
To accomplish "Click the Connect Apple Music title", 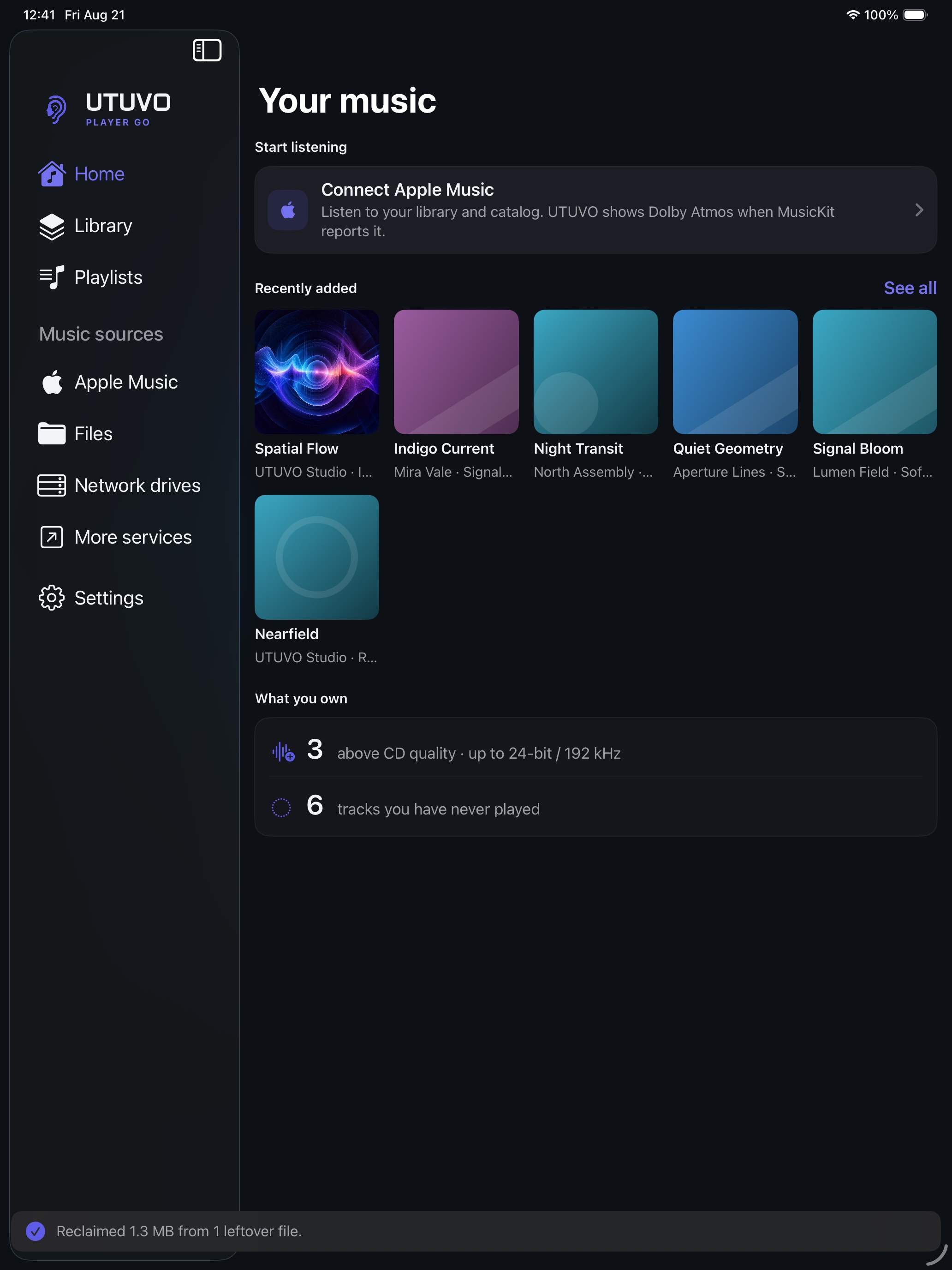I will (x=407, y=190).
